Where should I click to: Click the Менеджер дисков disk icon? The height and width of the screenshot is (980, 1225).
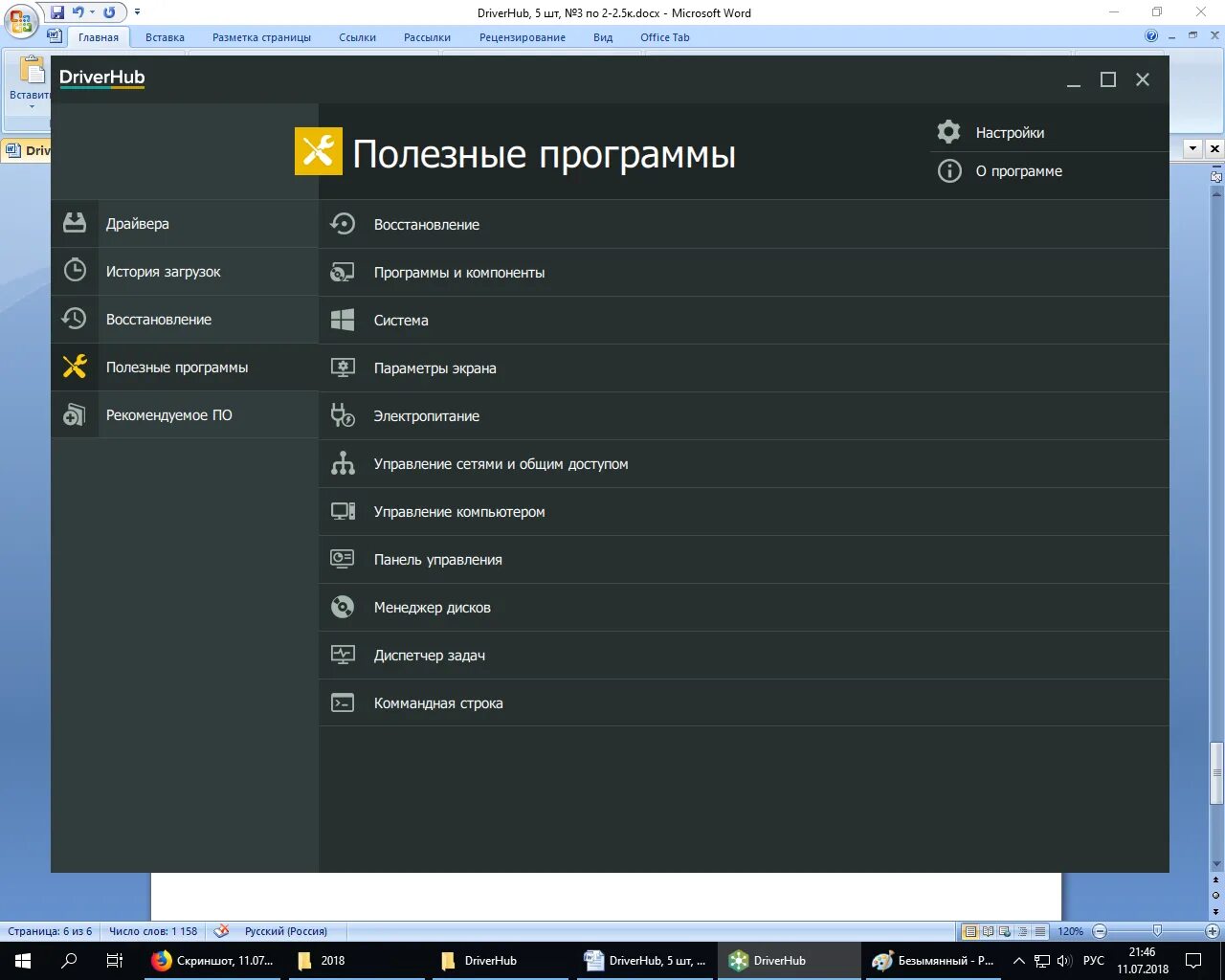point(343,607)
